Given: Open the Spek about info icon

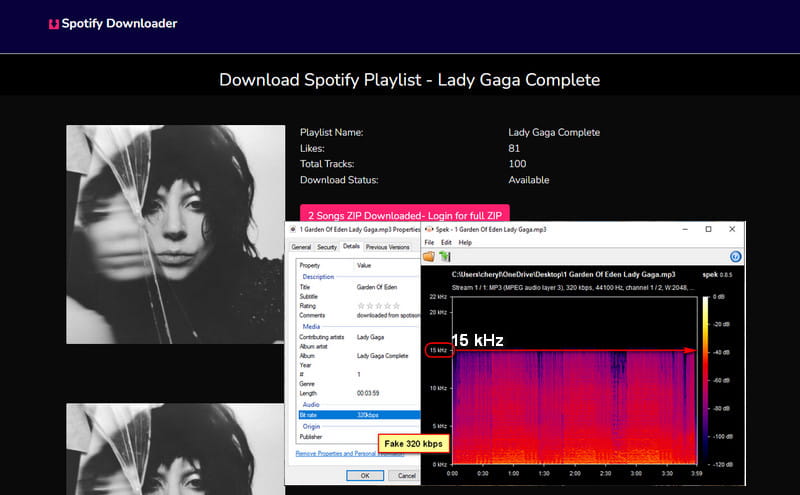Looking at the screenshot, I should tap(735, 257).
